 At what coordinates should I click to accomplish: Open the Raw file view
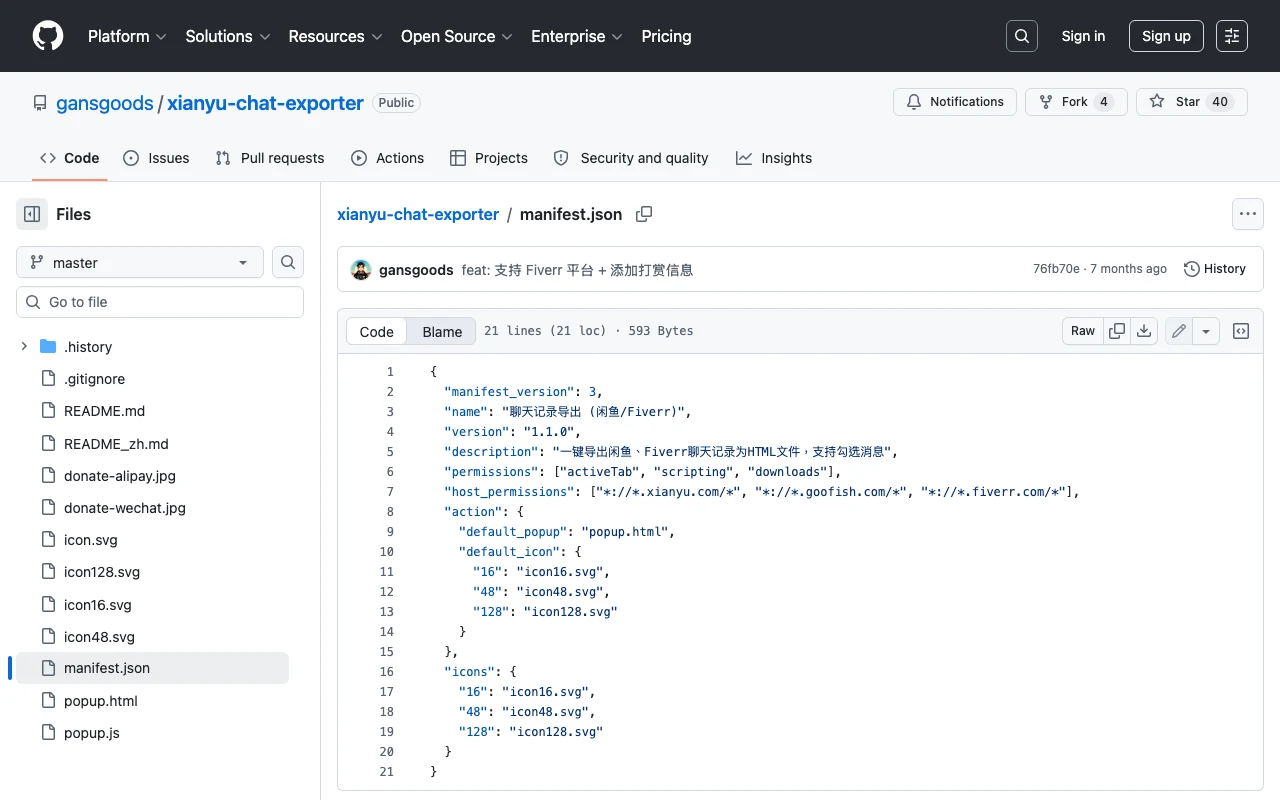coord(1083,331)
